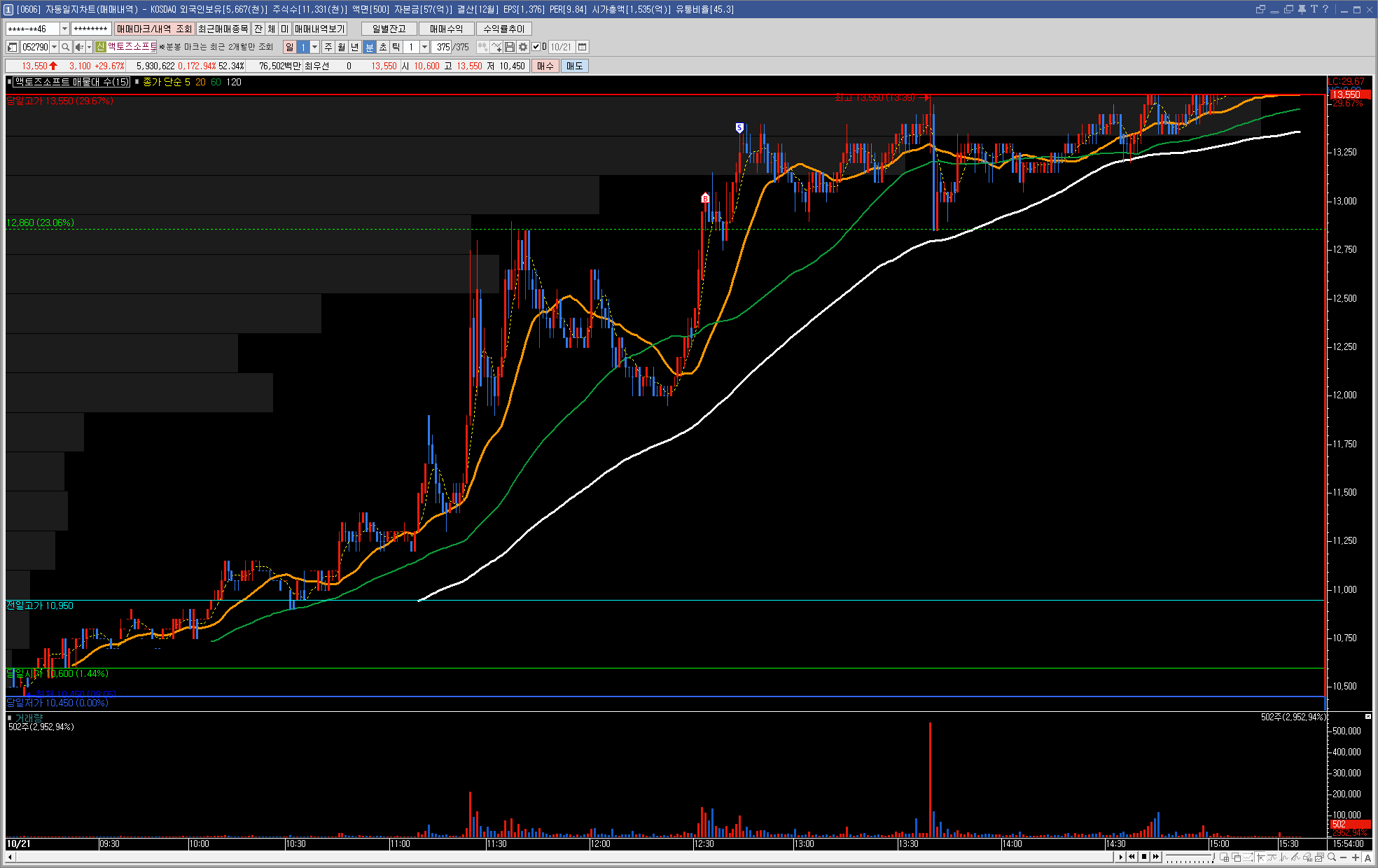
Task: Switch to the 수익률추이 tab
Action: point(503,29)
